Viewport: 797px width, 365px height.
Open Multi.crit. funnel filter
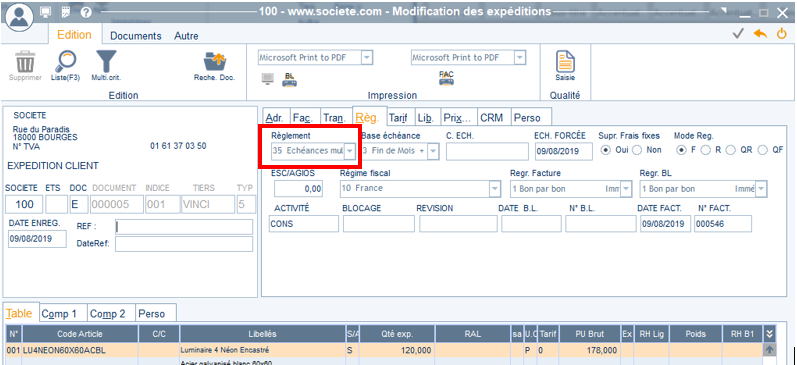[106, 62]
